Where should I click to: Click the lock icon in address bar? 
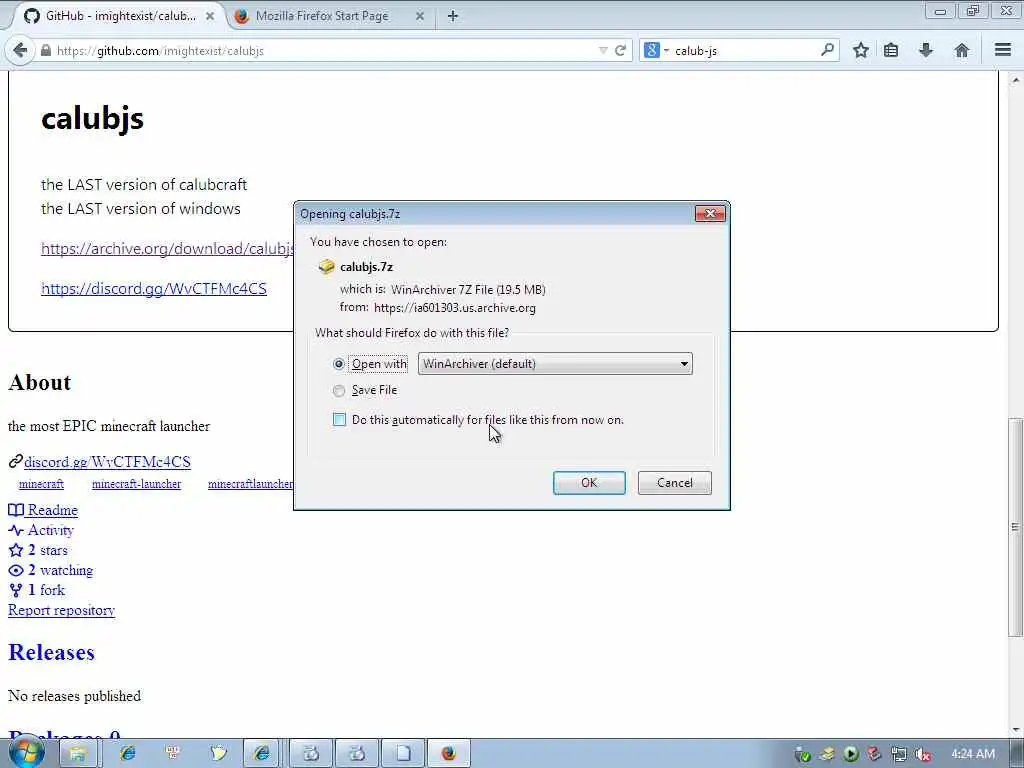46,50
